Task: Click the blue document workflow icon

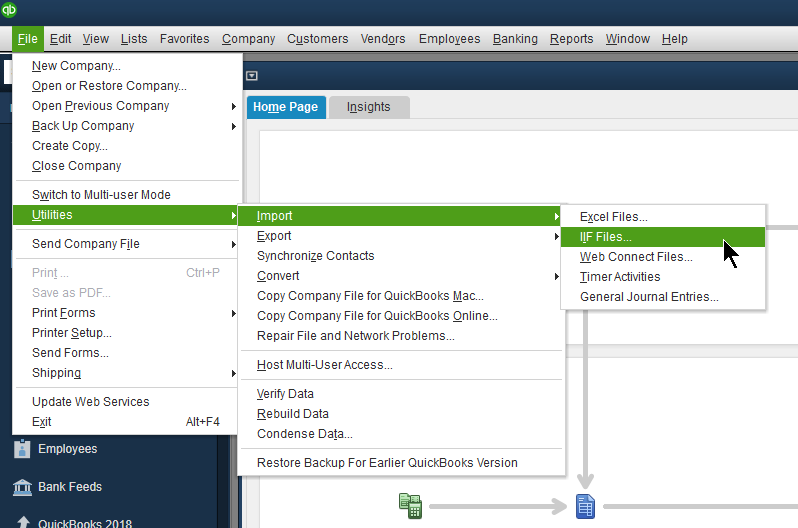Action: tap(585, 506)
